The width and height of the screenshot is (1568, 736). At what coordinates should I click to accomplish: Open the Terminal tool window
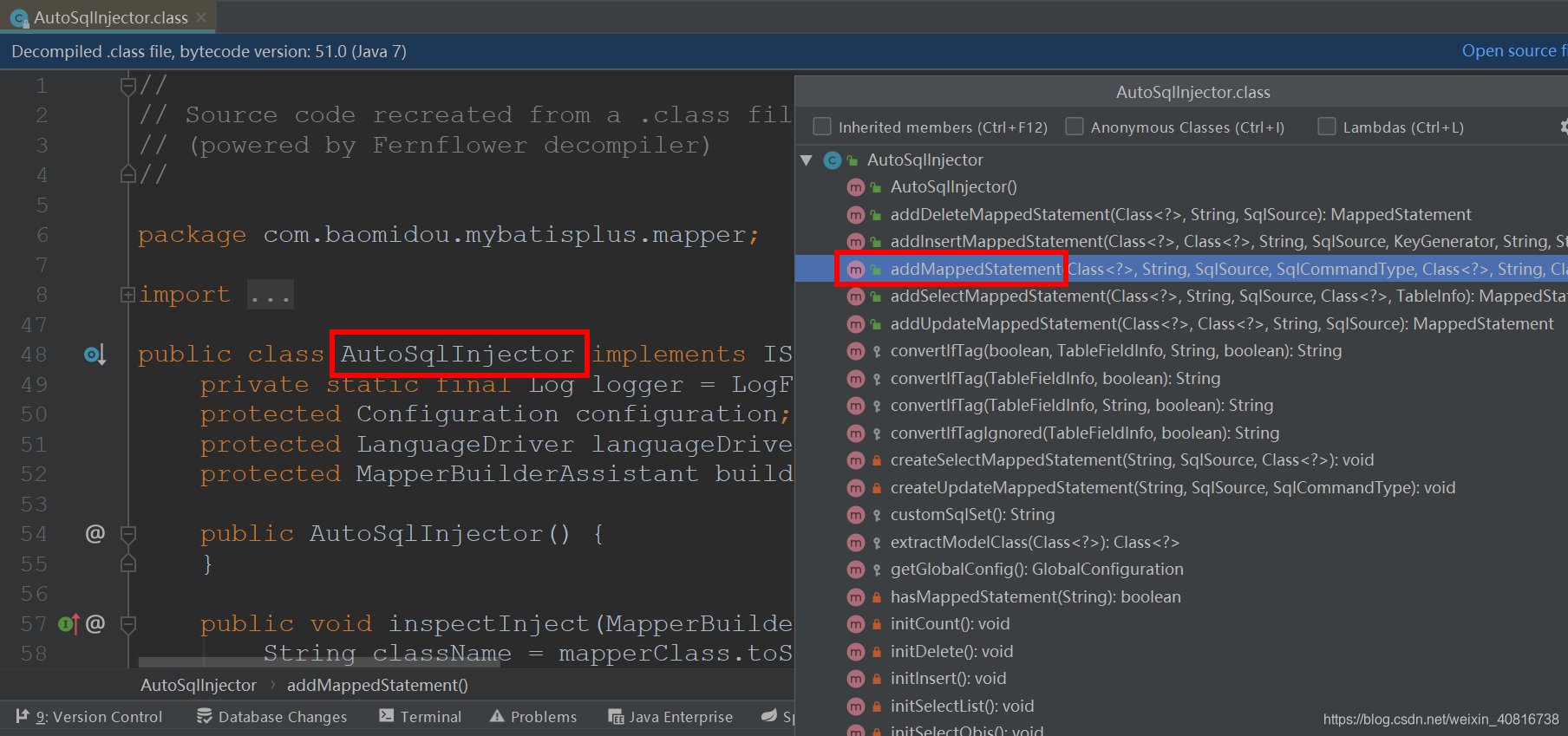pos(421,717)
